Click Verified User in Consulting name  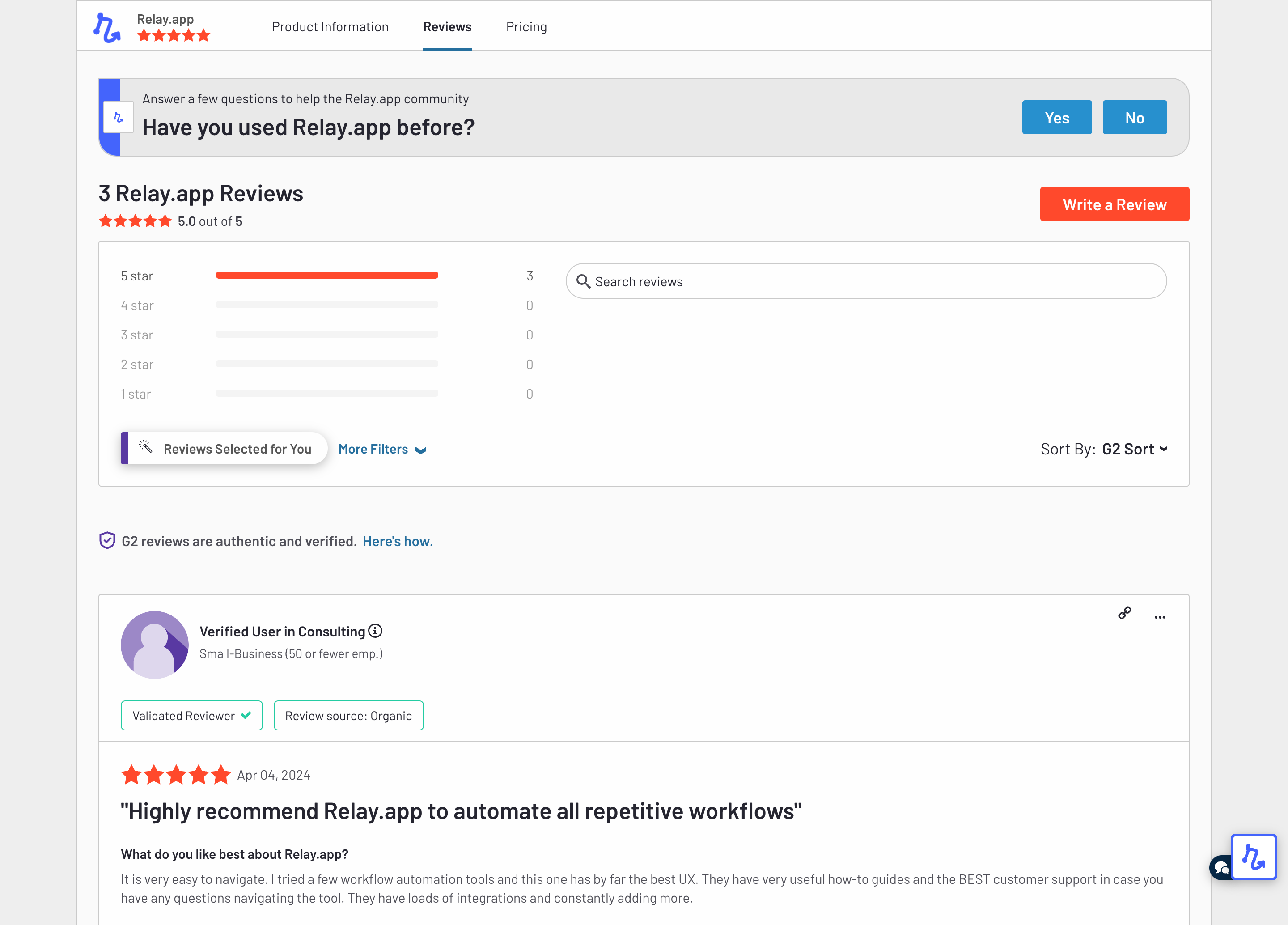point(282,632)
